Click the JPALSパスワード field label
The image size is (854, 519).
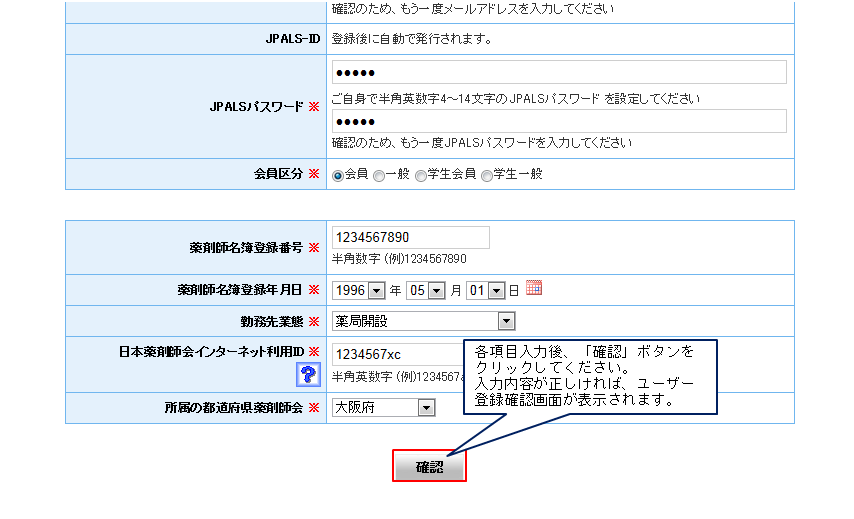[x=257, y=107]
